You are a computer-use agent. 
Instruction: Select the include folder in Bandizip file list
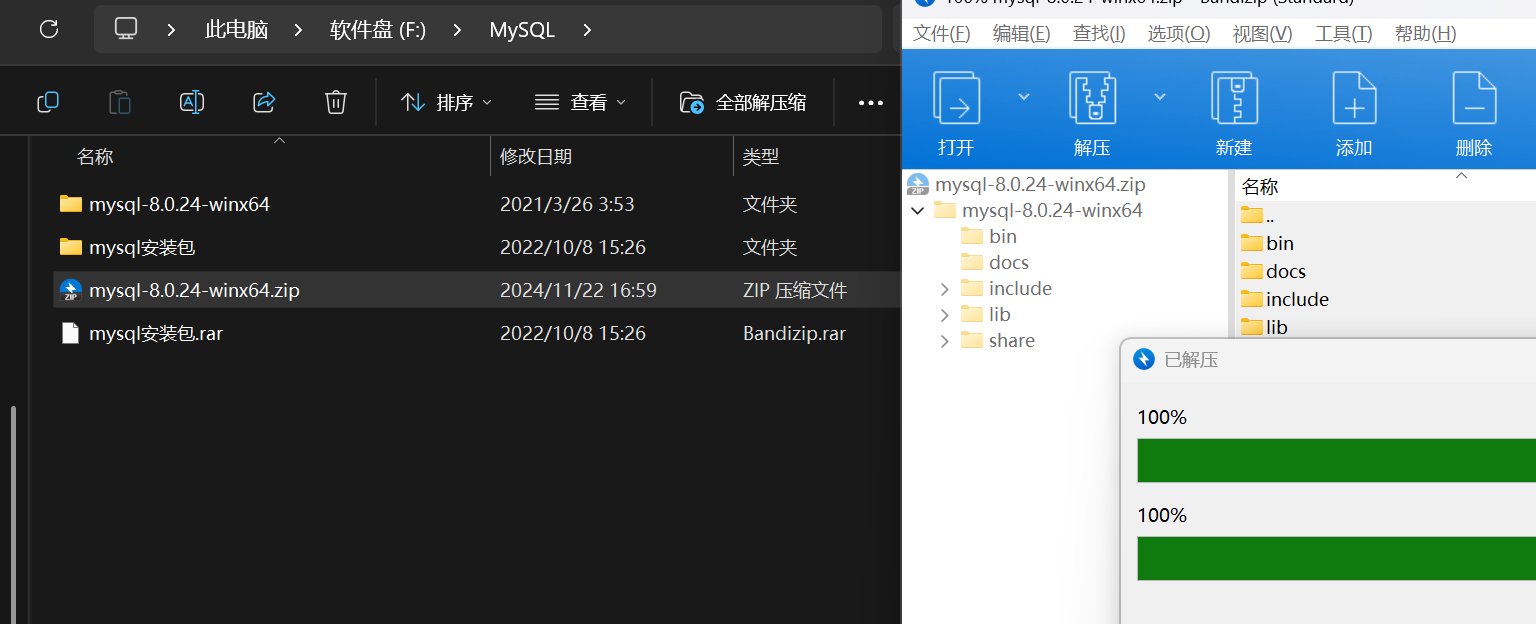(x=1285, y=299)
